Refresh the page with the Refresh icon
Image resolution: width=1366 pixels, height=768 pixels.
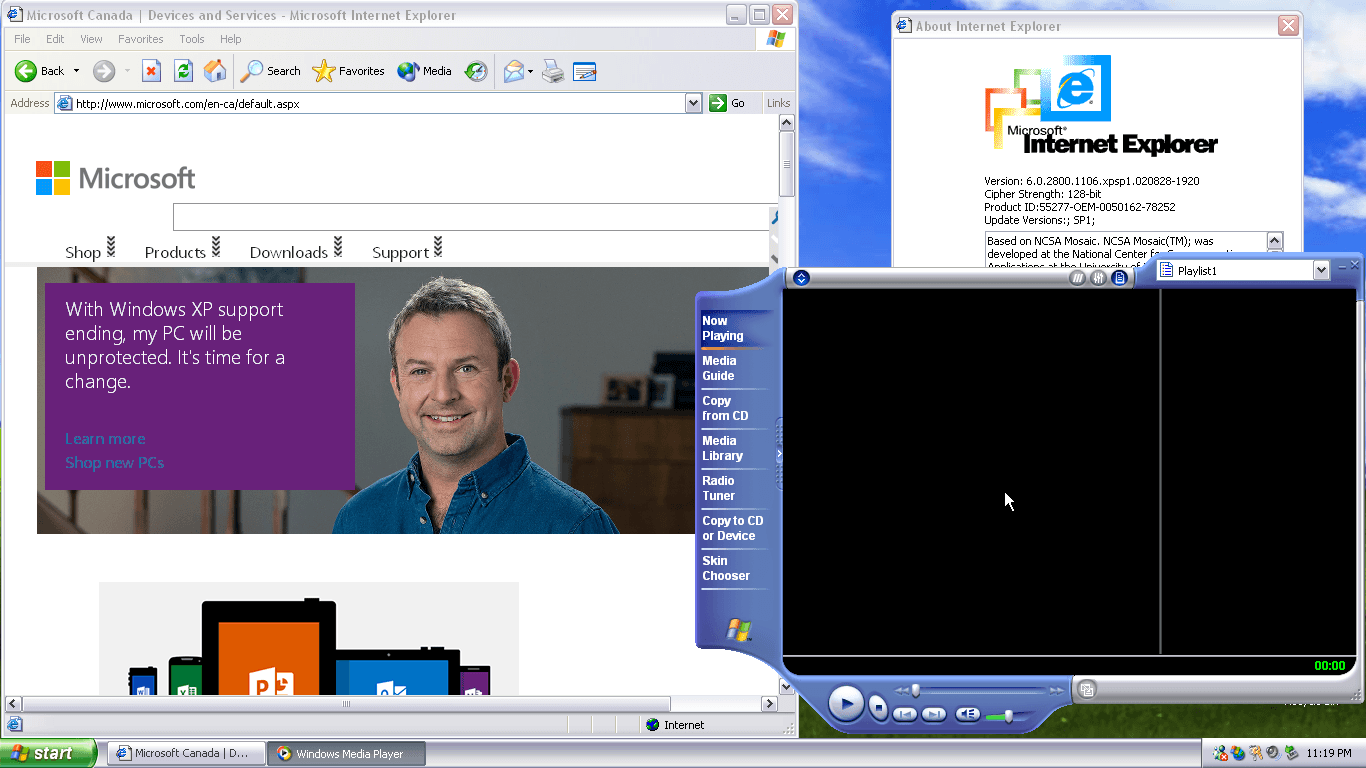coord(183,71)
